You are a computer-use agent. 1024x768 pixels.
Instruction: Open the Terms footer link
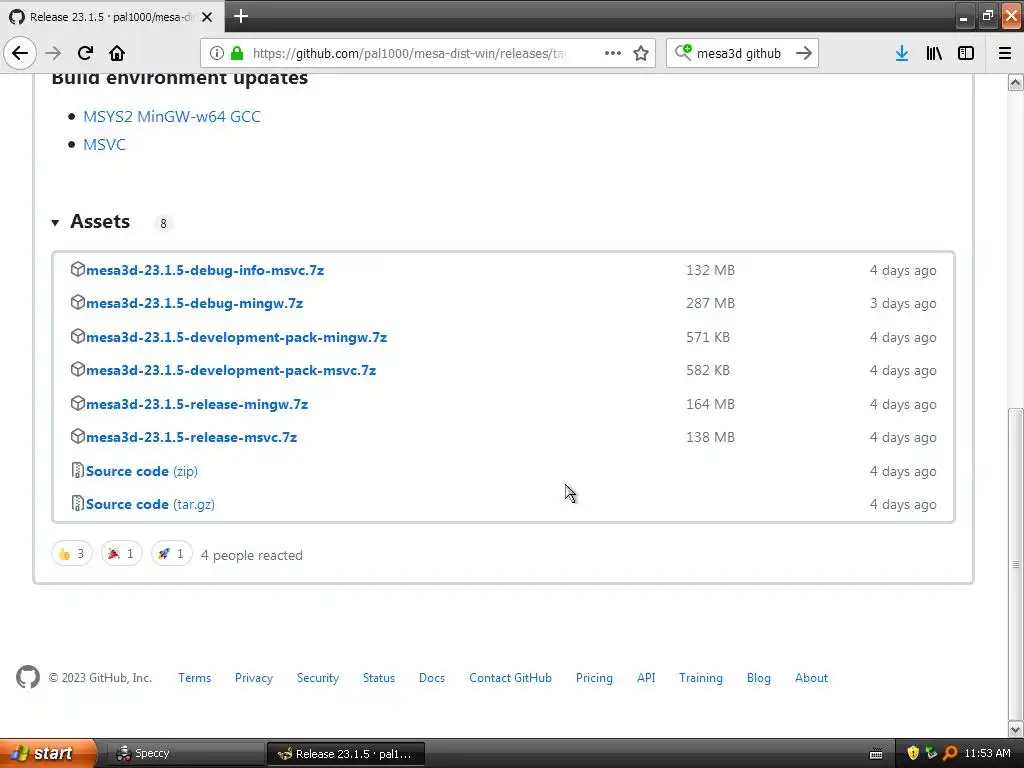point(195,678)
